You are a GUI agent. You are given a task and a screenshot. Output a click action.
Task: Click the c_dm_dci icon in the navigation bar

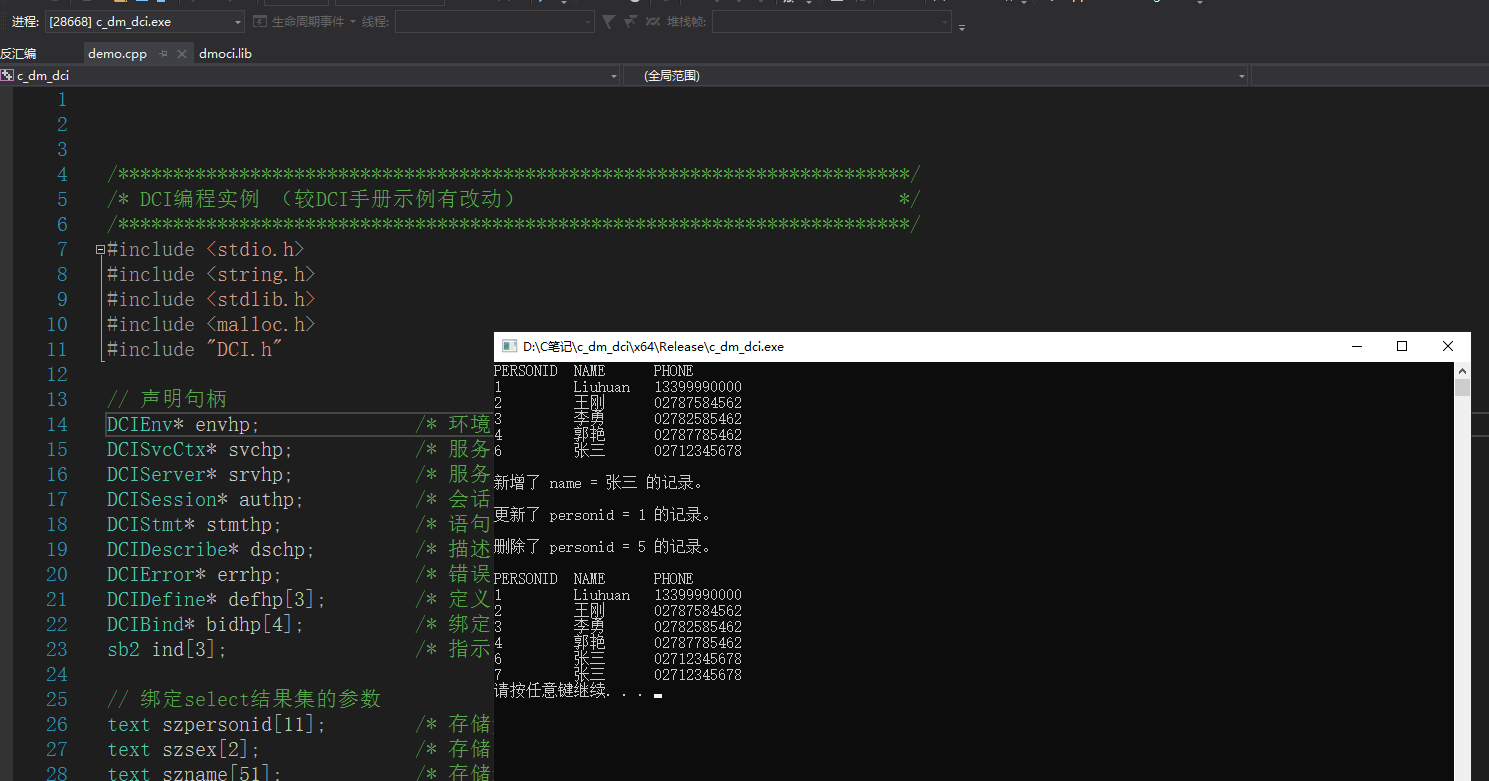[8, 74]
